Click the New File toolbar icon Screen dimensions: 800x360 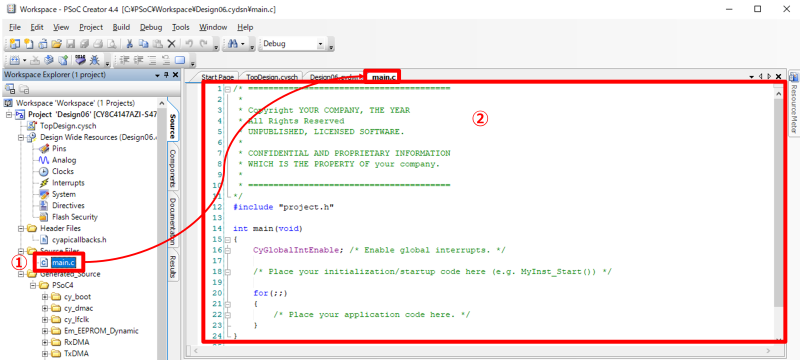point(29,44)
